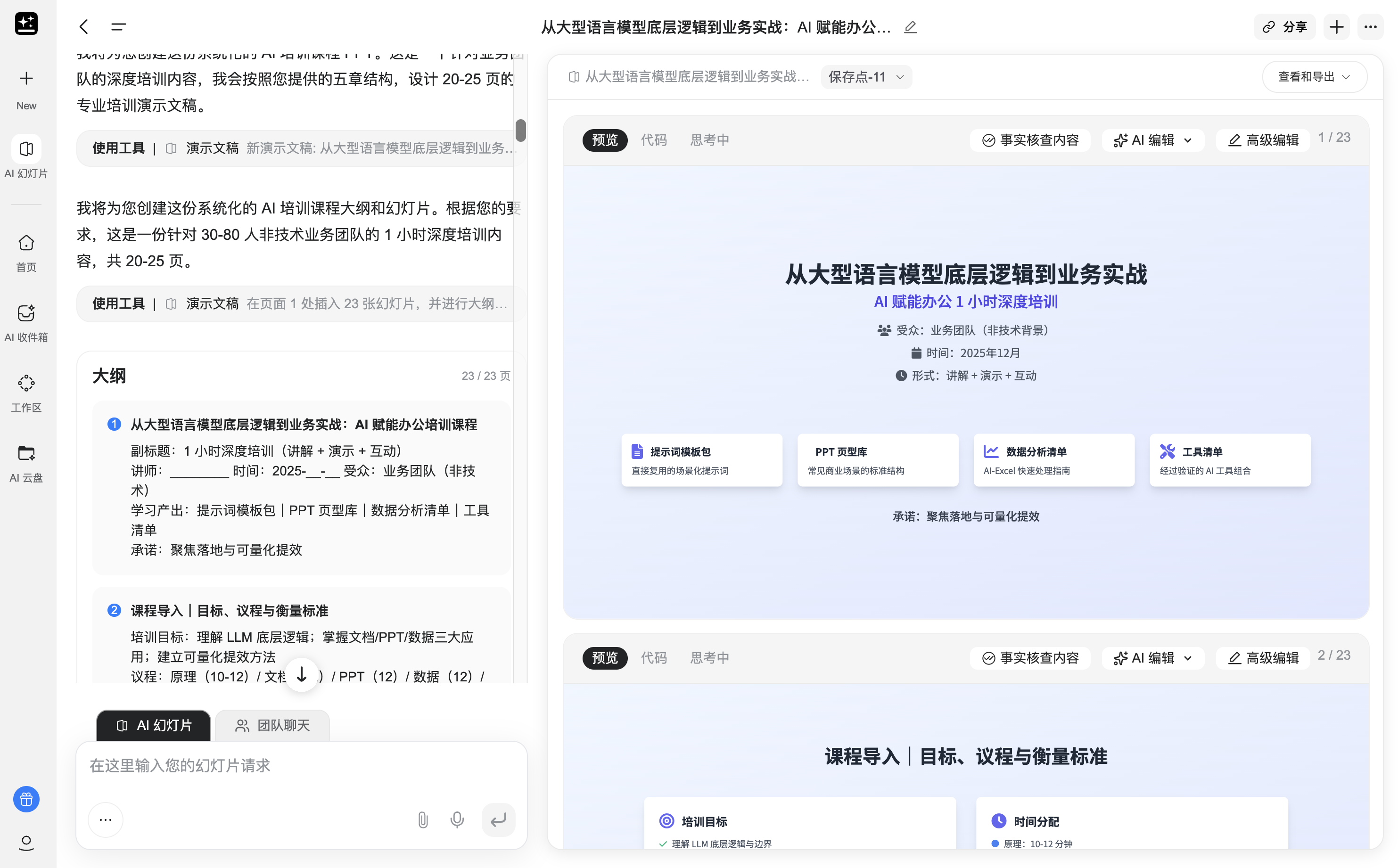Click the back arrow at the top left
Image resolution: width=1398 pixels, height=868 pixels.
(x=84, y=27)
